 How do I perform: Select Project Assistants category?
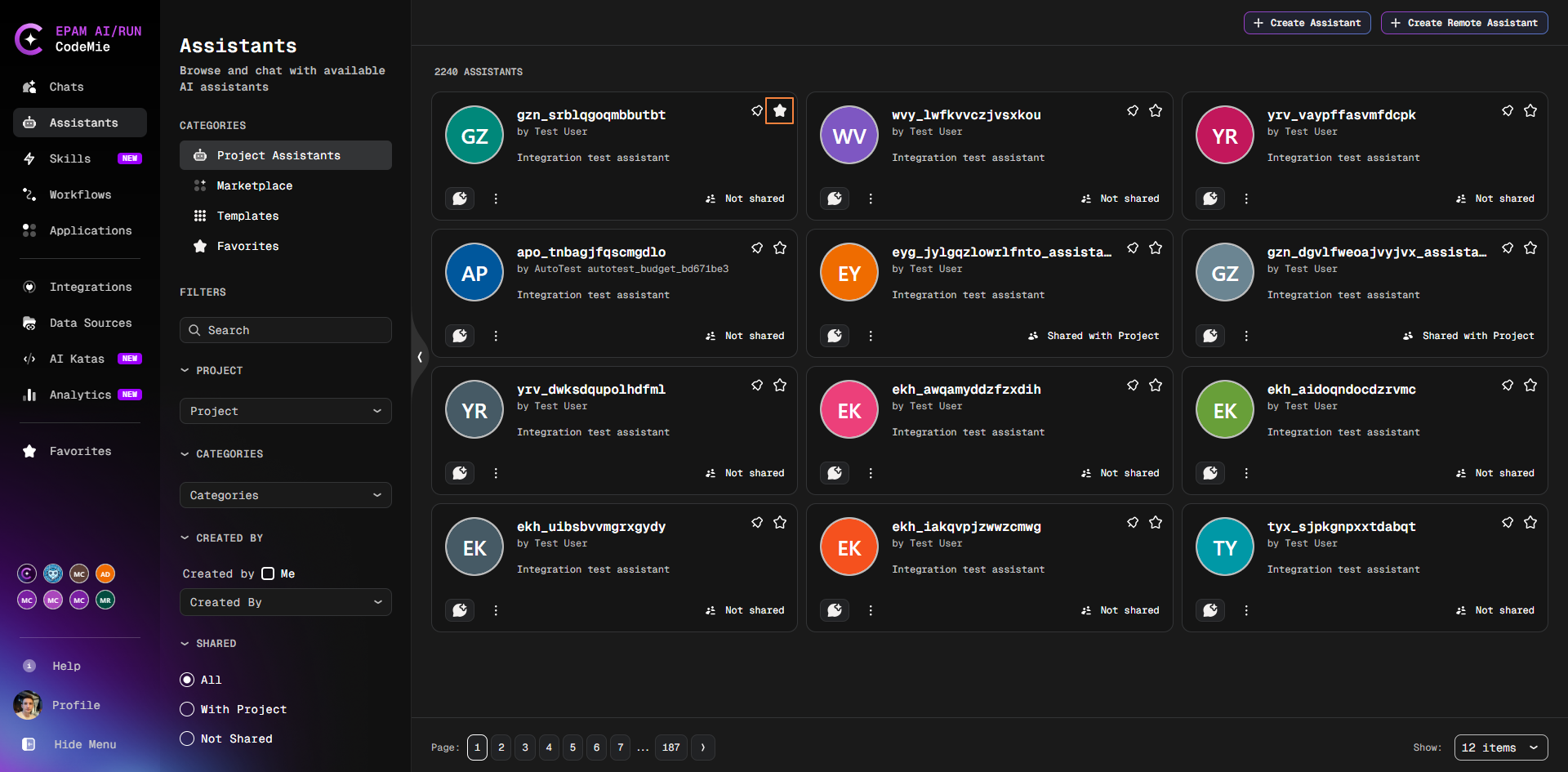coord(286,155)
